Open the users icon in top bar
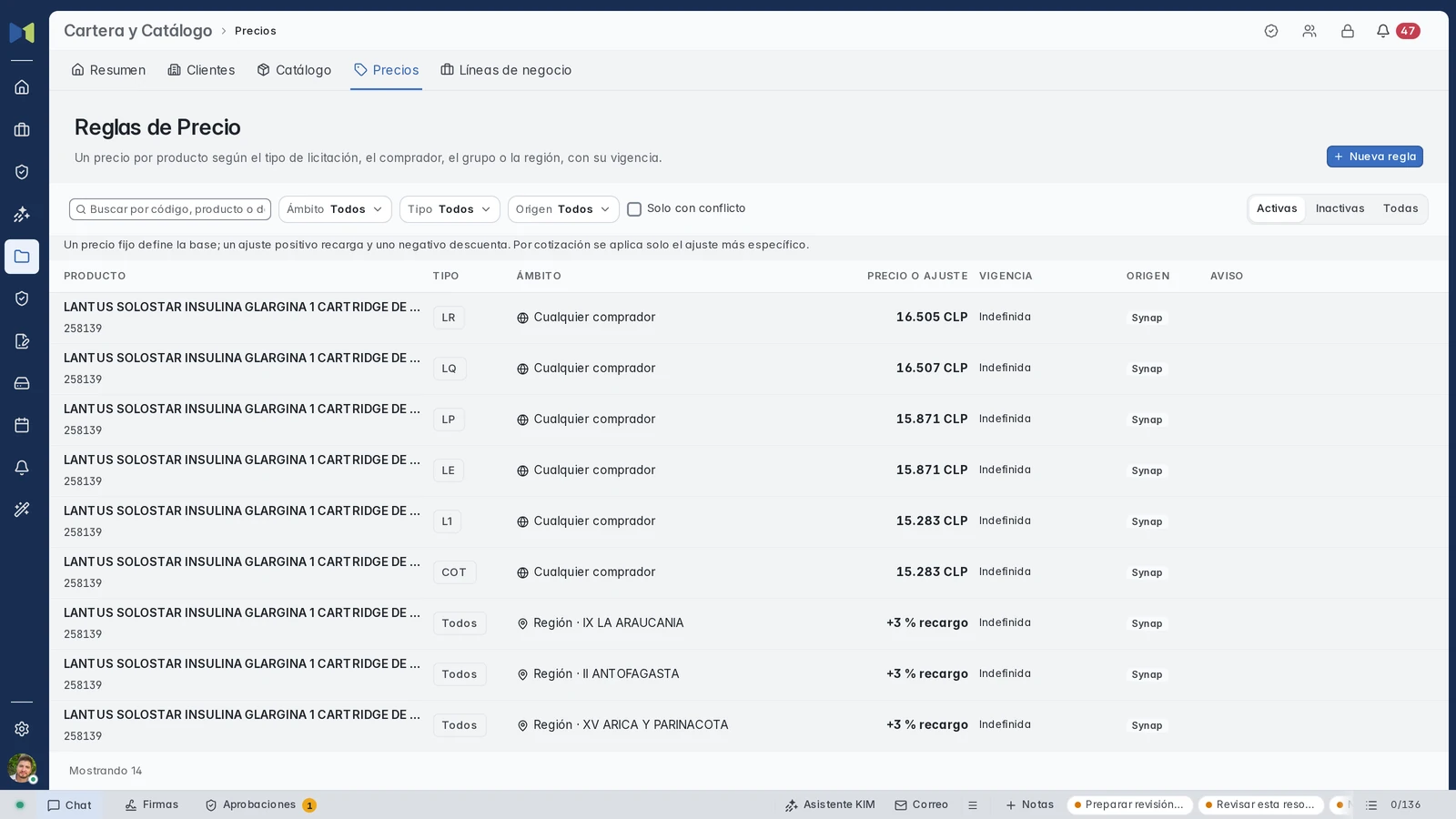This screenshot has width=1456, height=819. coord(1309,31)
